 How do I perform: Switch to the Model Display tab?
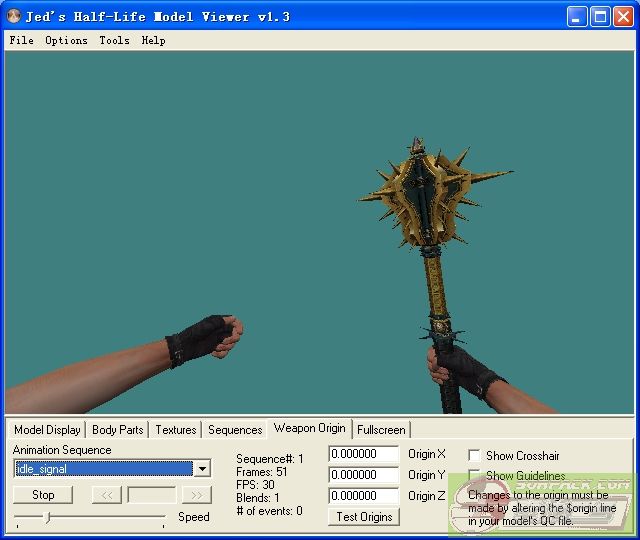tap(47, 430)
